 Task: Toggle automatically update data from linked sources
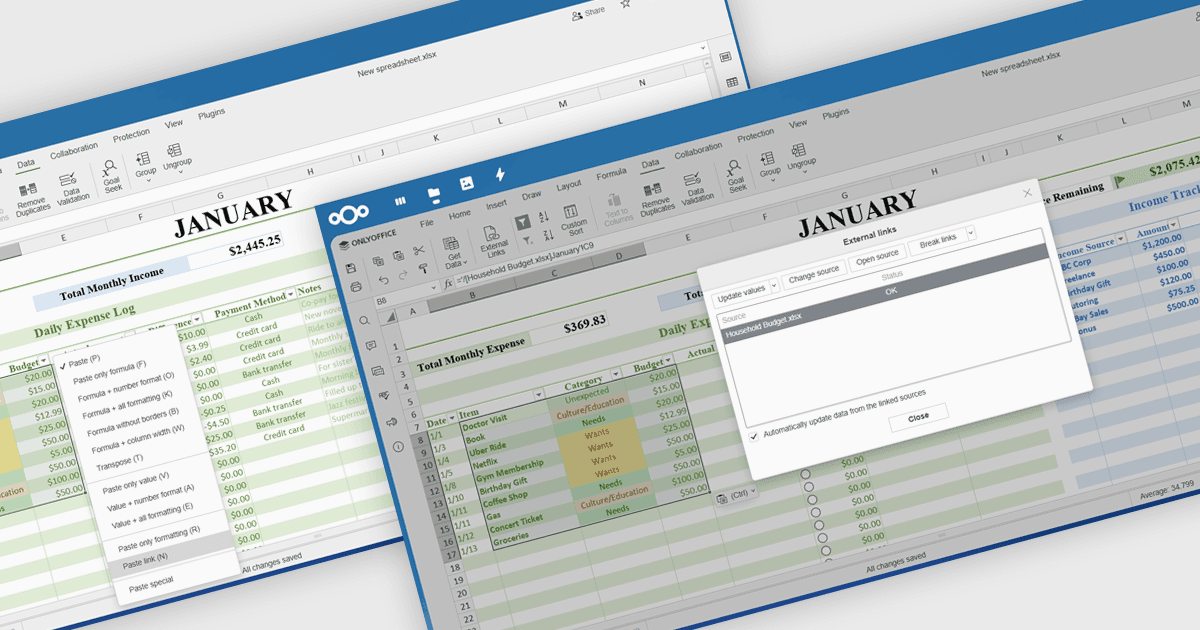pos(754,436)
